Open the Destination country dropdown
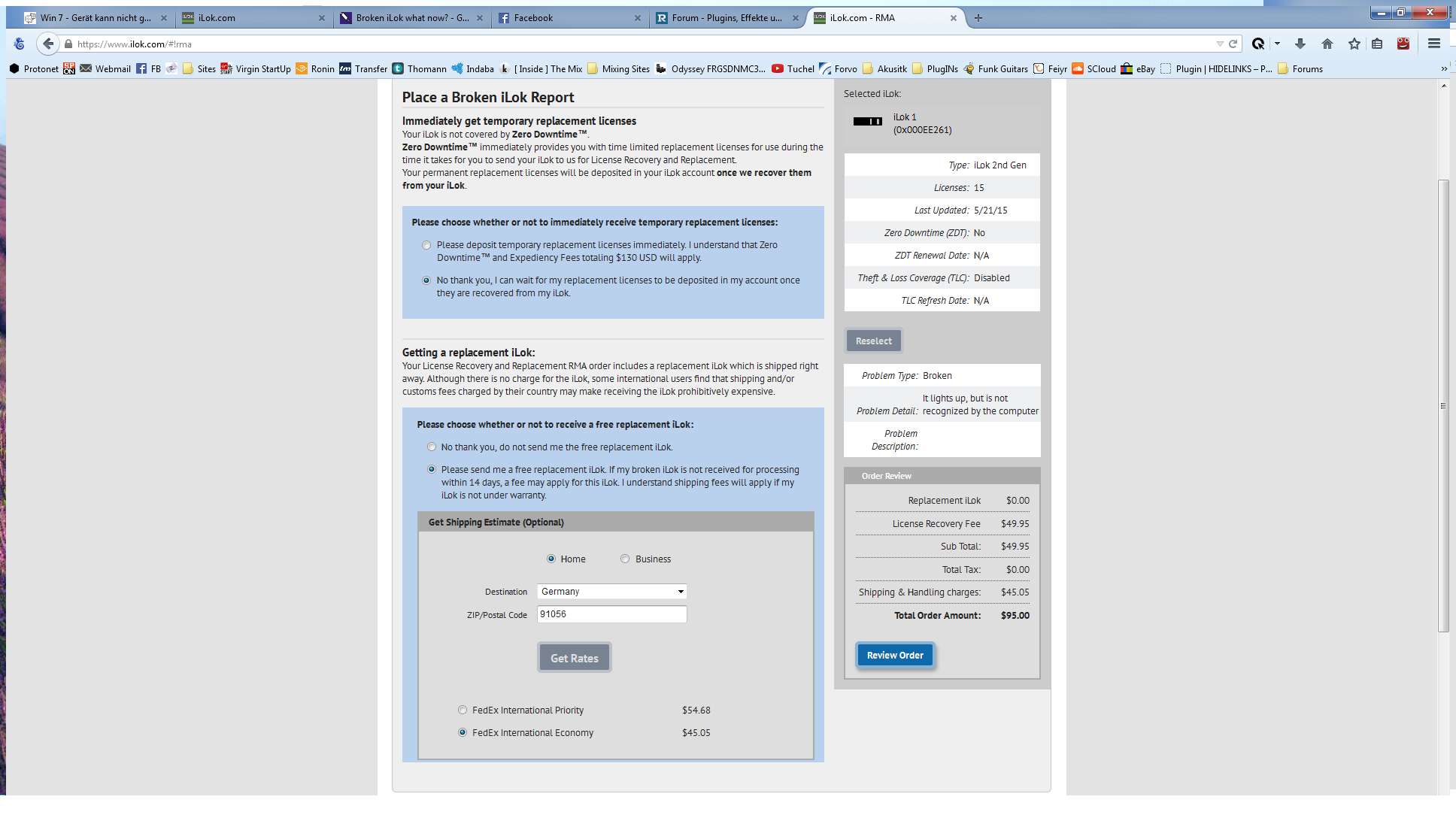 coord(611,592)
